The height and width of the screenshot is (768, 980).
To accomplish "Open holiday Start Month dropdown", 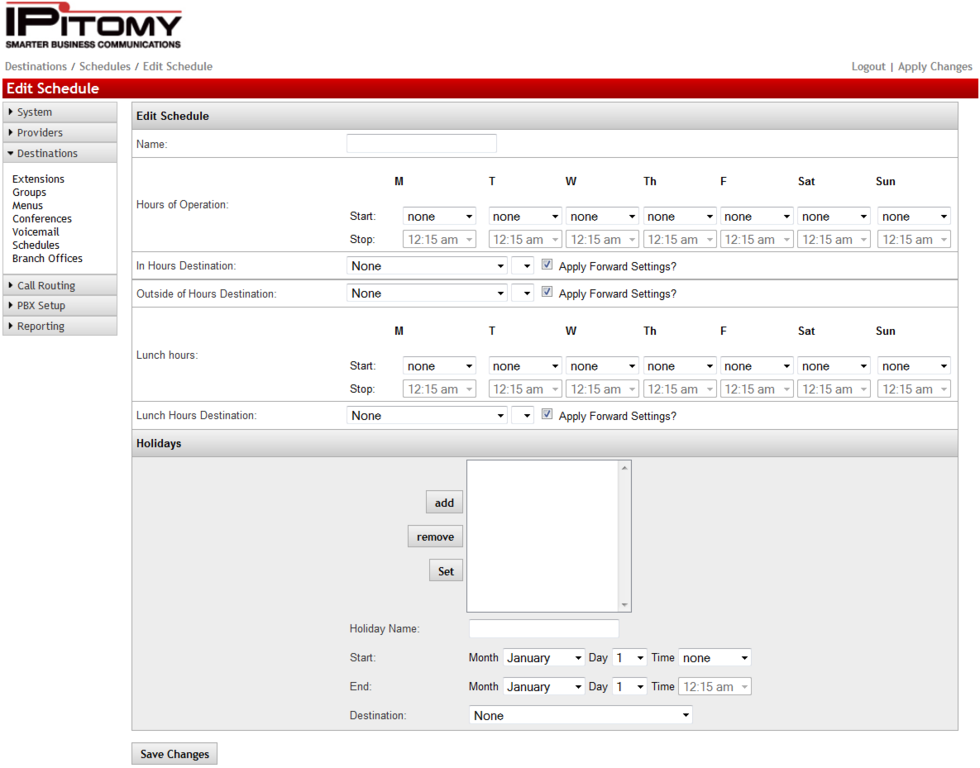I will click(x=543, y=658).
